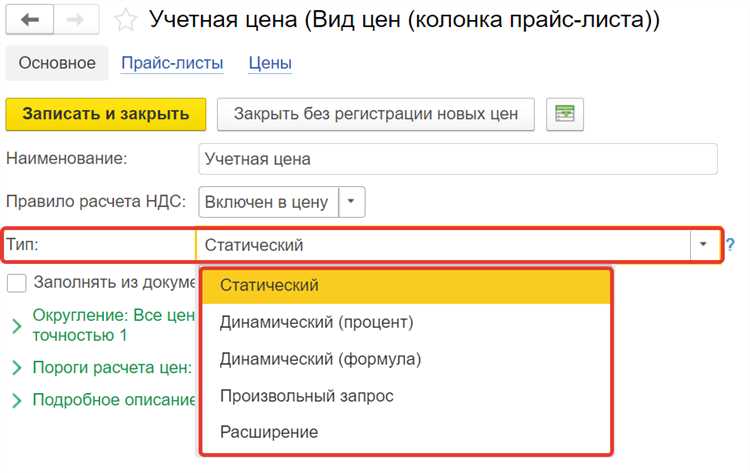This screenshot has height=473, width=750.
Task: Open the Правило расчета НДС dropdown arrow
Action: coord(351,202)
